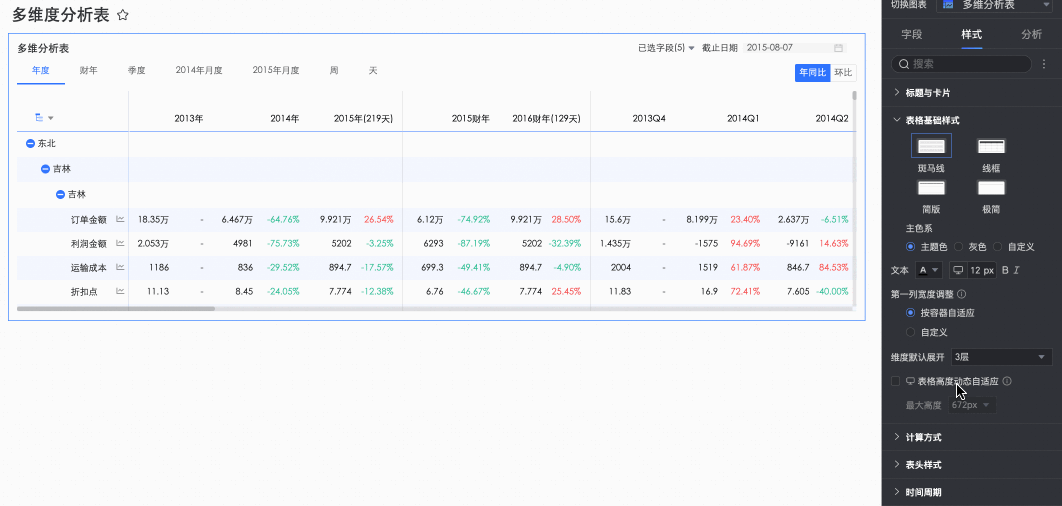1062x506 pixels.
Task: Open the calendar icon in 截止日期
Action: tap(838, 48)
